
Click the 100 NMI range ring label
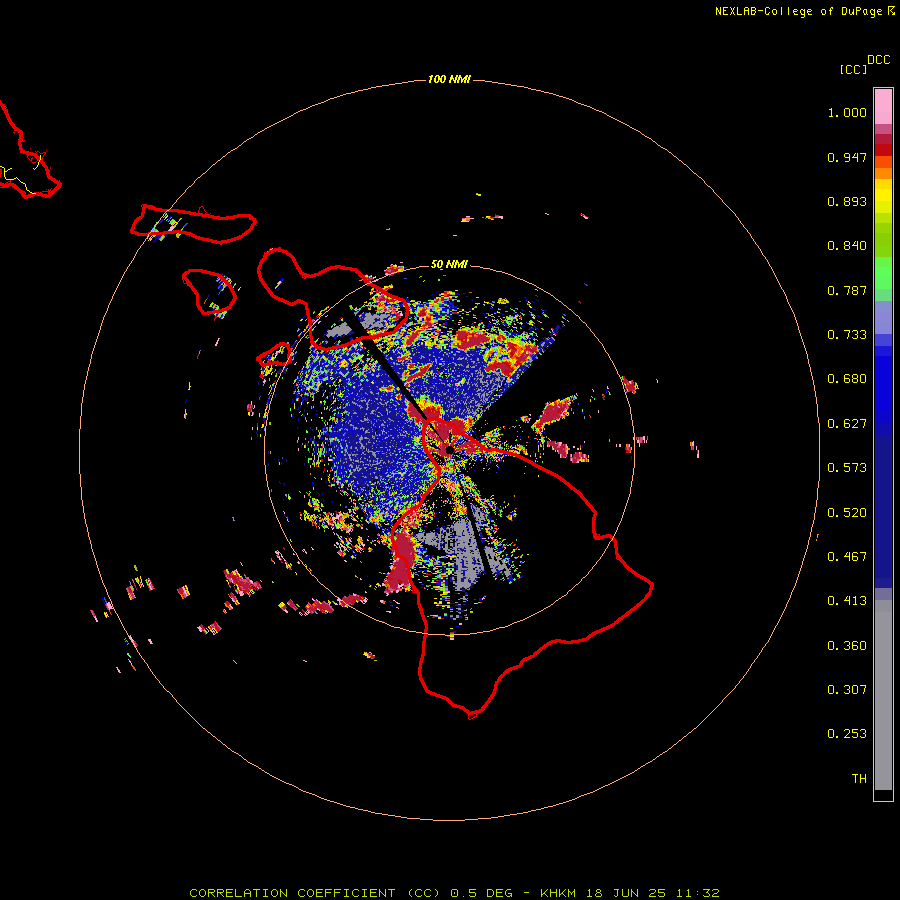pyautogui.click(x=449, y=79)
